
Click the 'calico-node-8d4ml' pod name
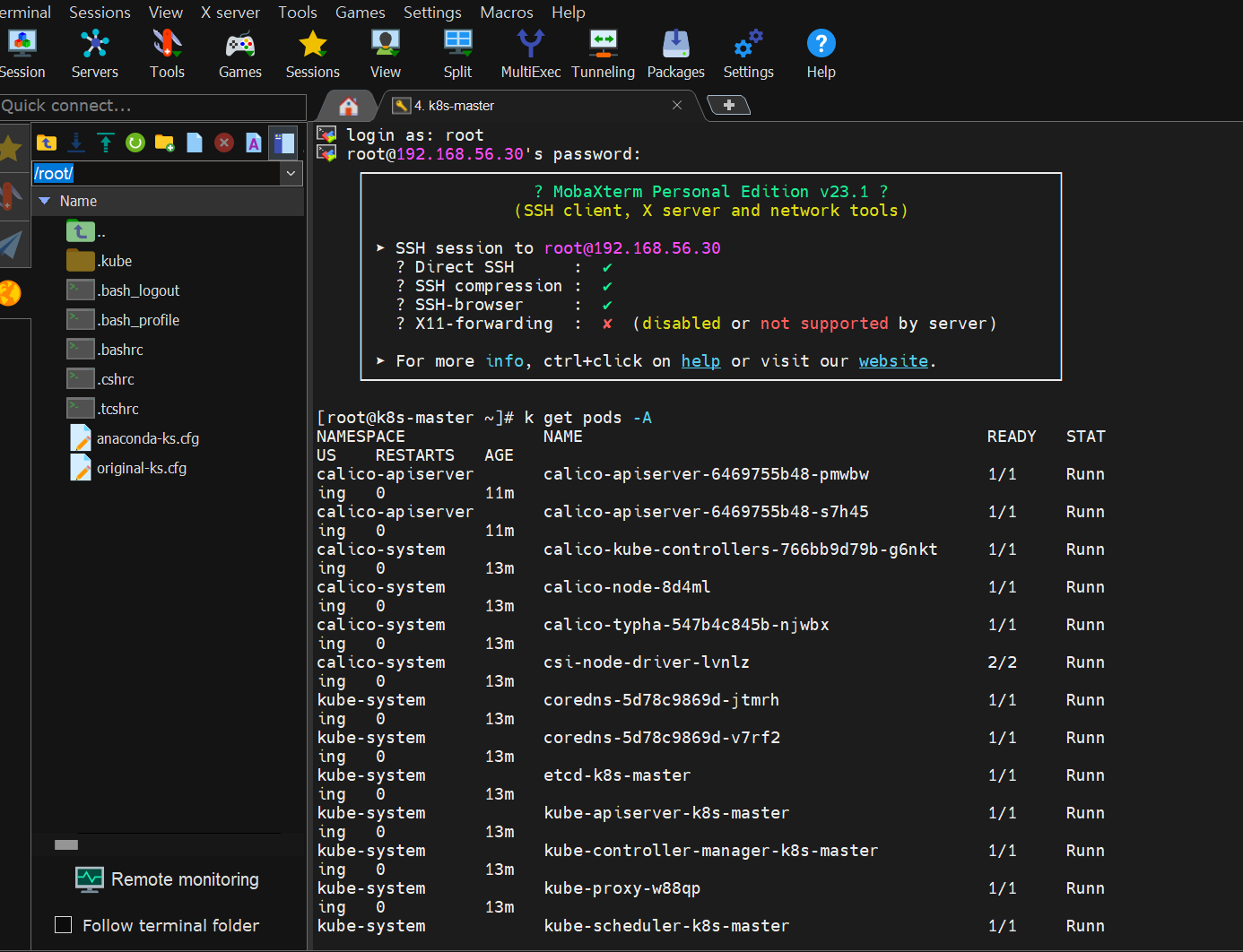[x=627, y=586]
